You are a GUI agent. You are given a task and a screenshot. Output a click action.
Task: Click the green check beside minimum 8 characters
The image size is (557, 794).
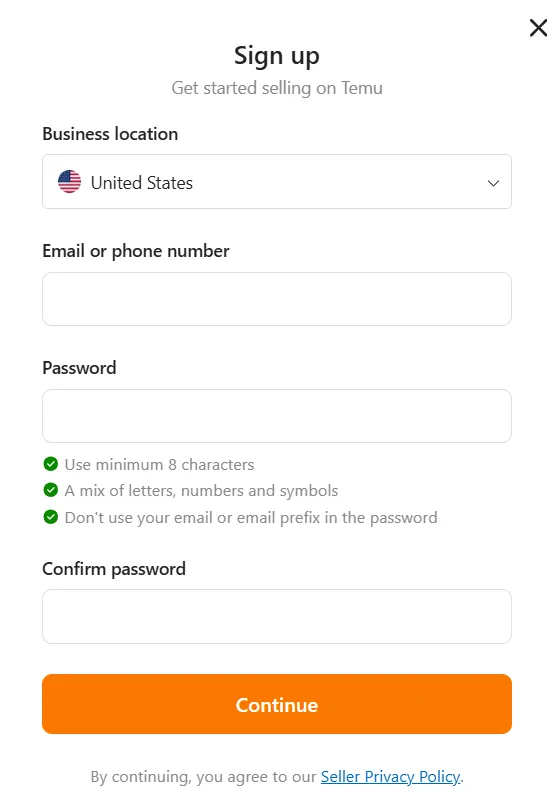(x=51, y=463)
